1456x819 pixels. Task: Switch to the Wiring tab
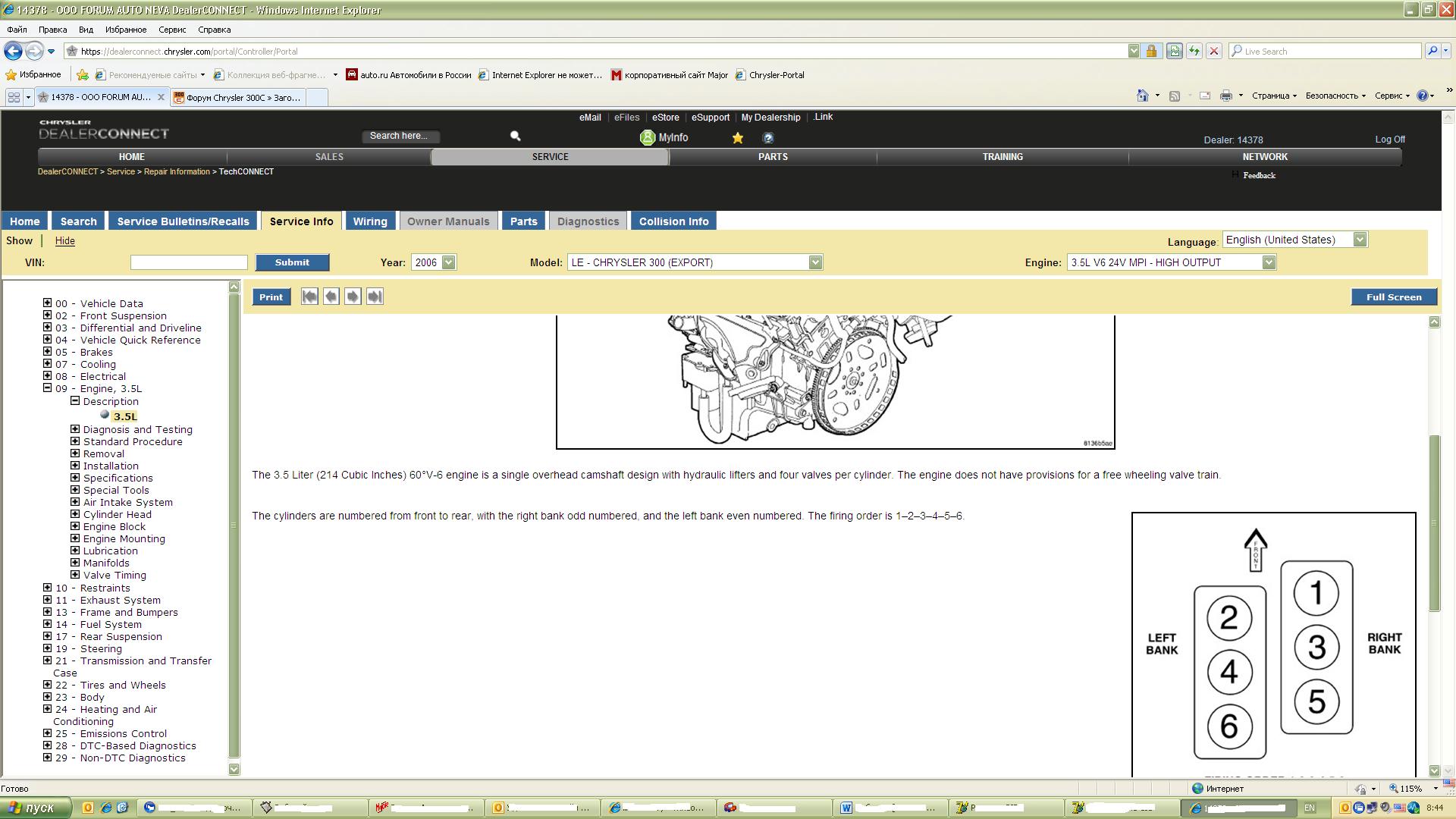[370, 221]
